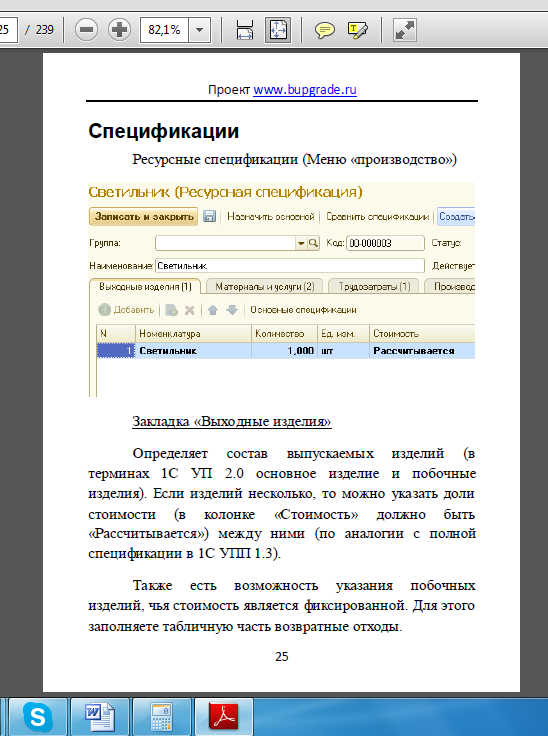Click the 82,1% zoom value field
The width and height of the screenshot is (548, 736).
(164, 30)
